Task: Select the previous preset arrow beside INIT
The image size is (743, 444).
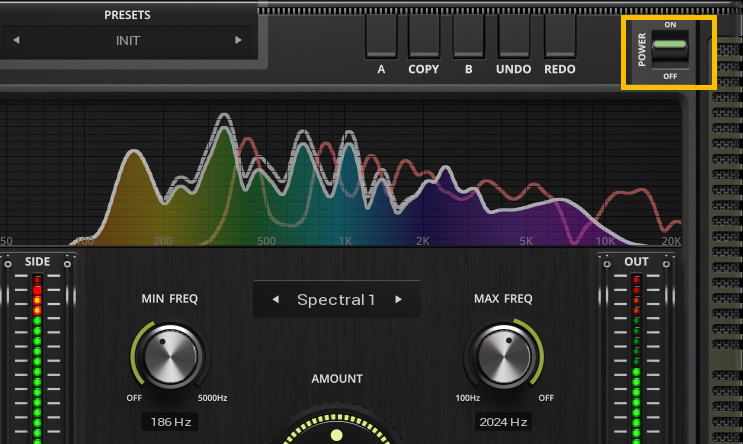Action: tap(16, 40)
